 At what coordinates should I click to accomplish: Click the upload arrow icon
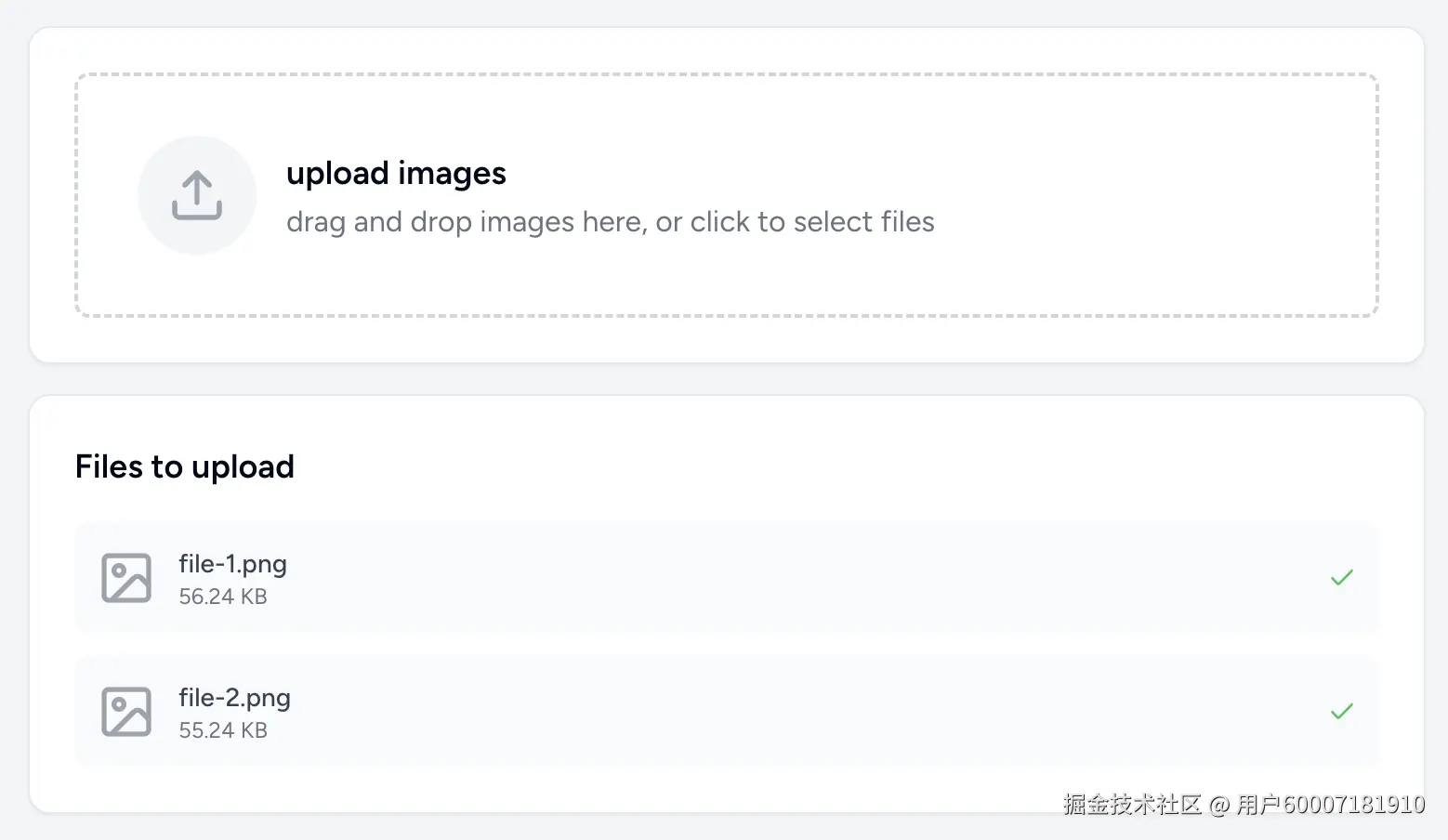(x=197, y=195)
